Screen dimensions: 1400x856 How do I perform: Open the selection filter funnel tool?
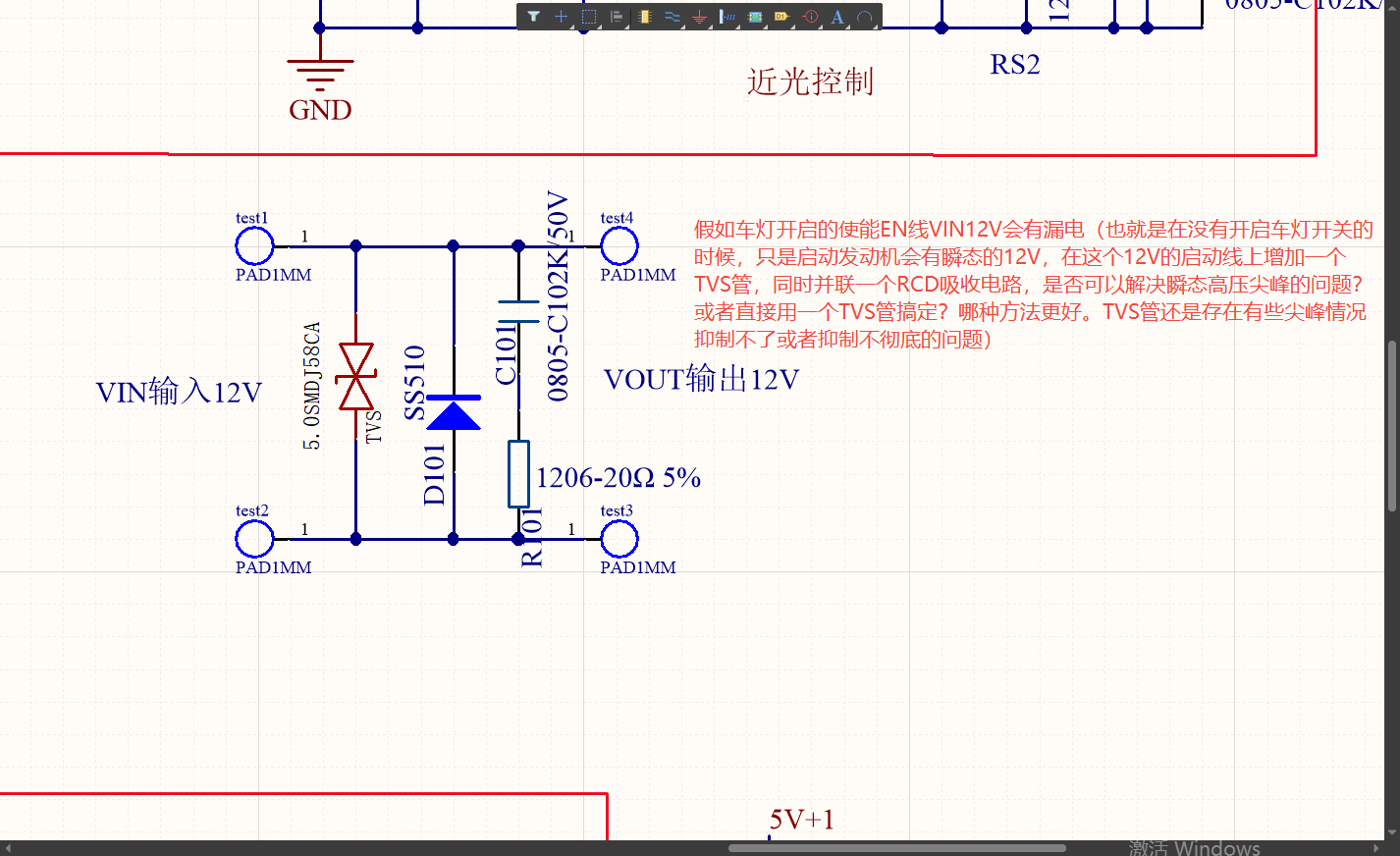tap(533, 17)
